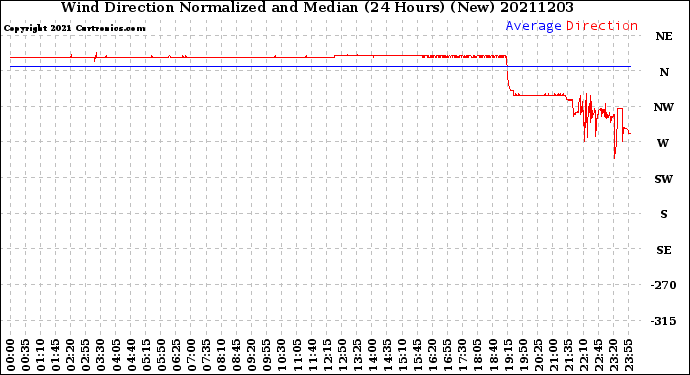Click the 08:10 time label
This screenshot has height=375, width=690.
(221, 355)
